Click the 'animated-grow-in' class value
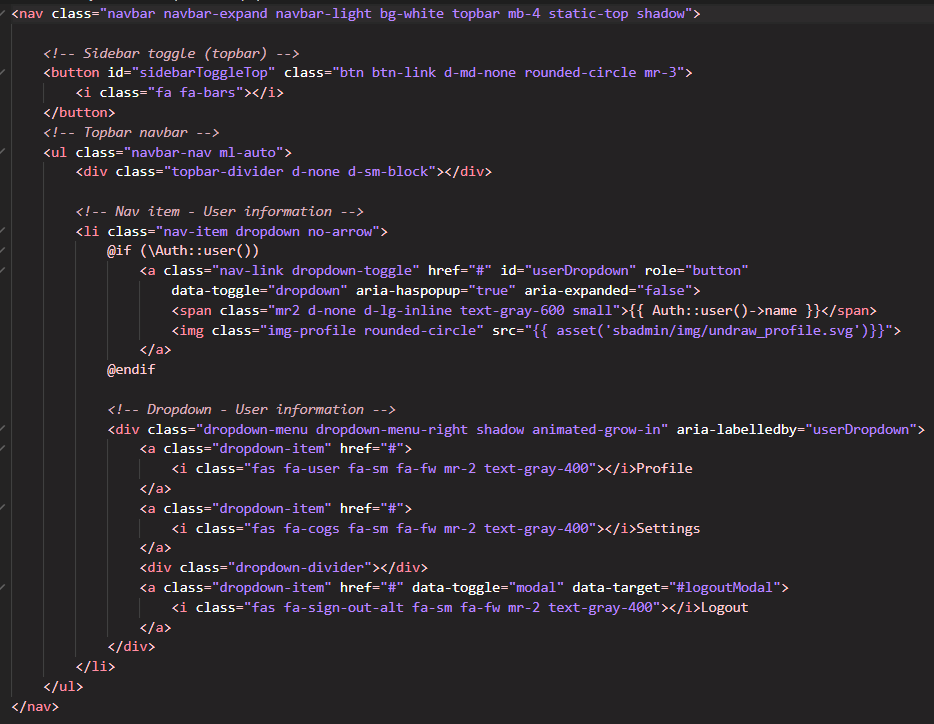934x724 pixels. click(596, 429)
